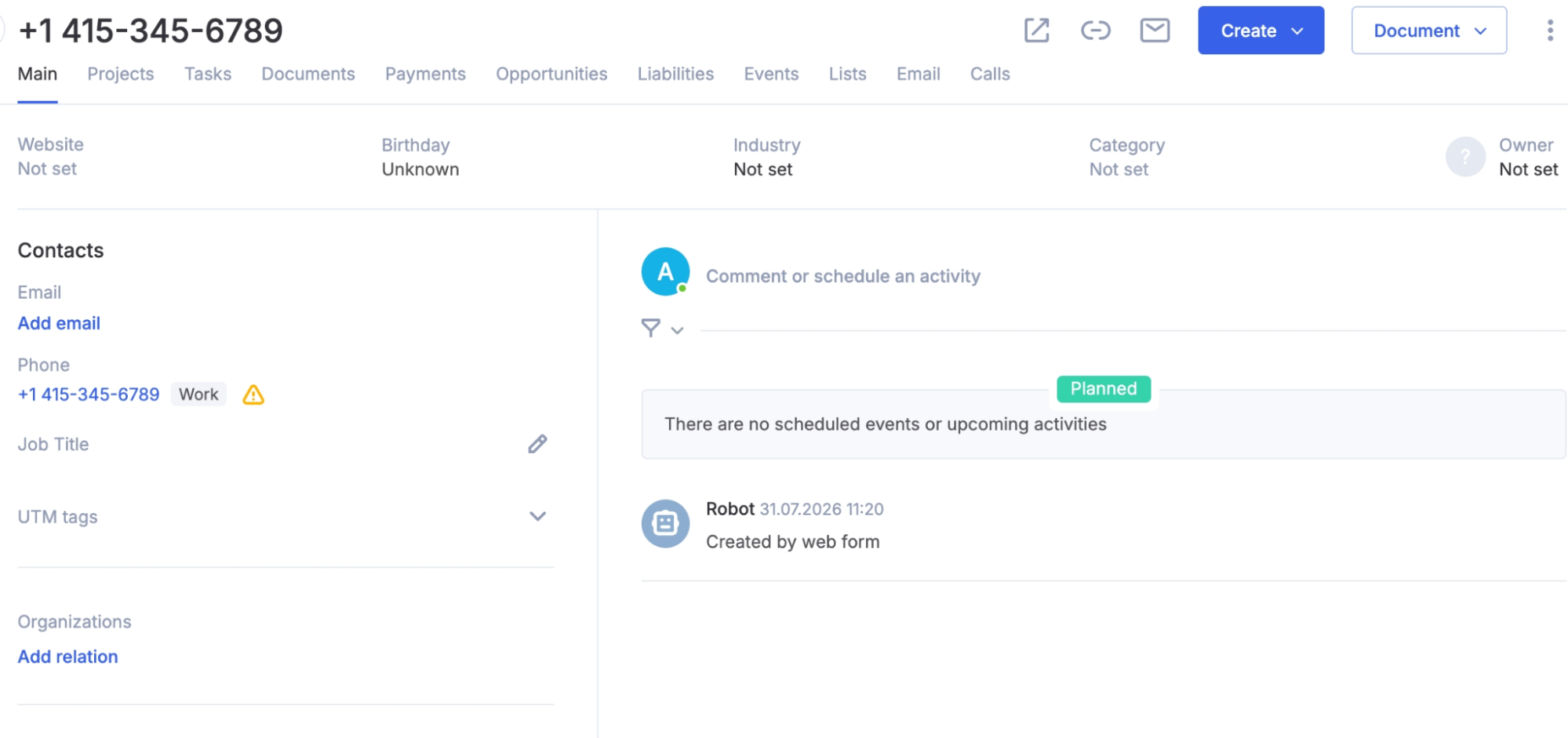
Task: Open the Documents tab
Action: [x=308, y=74]
